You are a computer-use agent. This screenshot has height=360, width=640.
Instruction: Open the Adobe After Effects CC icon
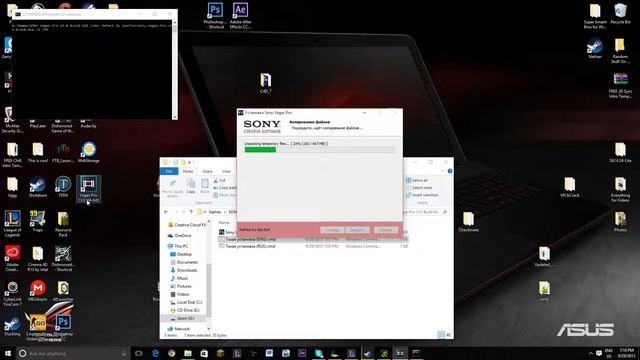pyautogui.click(x=240, y=15)
